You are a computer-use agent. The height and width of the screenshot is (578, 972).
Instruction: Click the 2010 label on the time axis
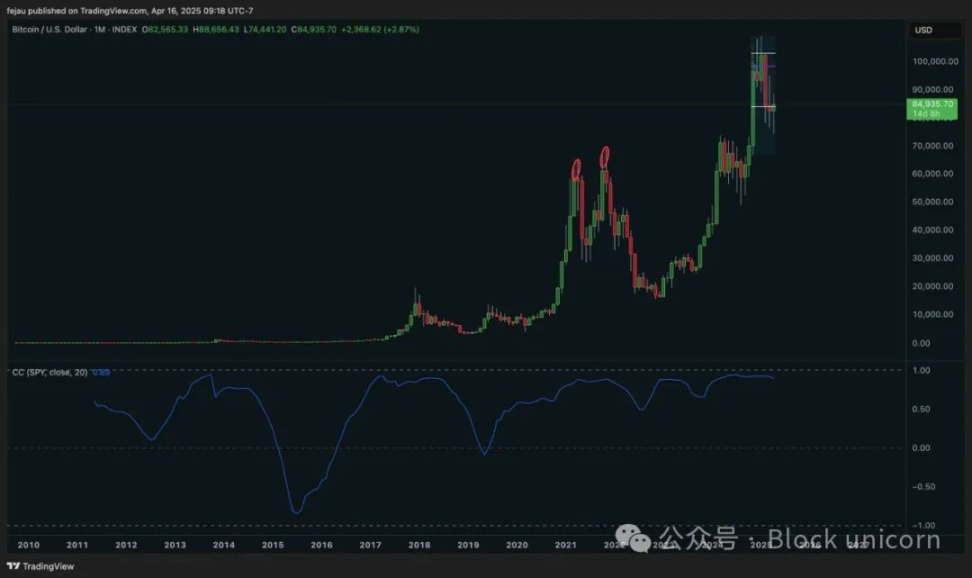point(29,544)
